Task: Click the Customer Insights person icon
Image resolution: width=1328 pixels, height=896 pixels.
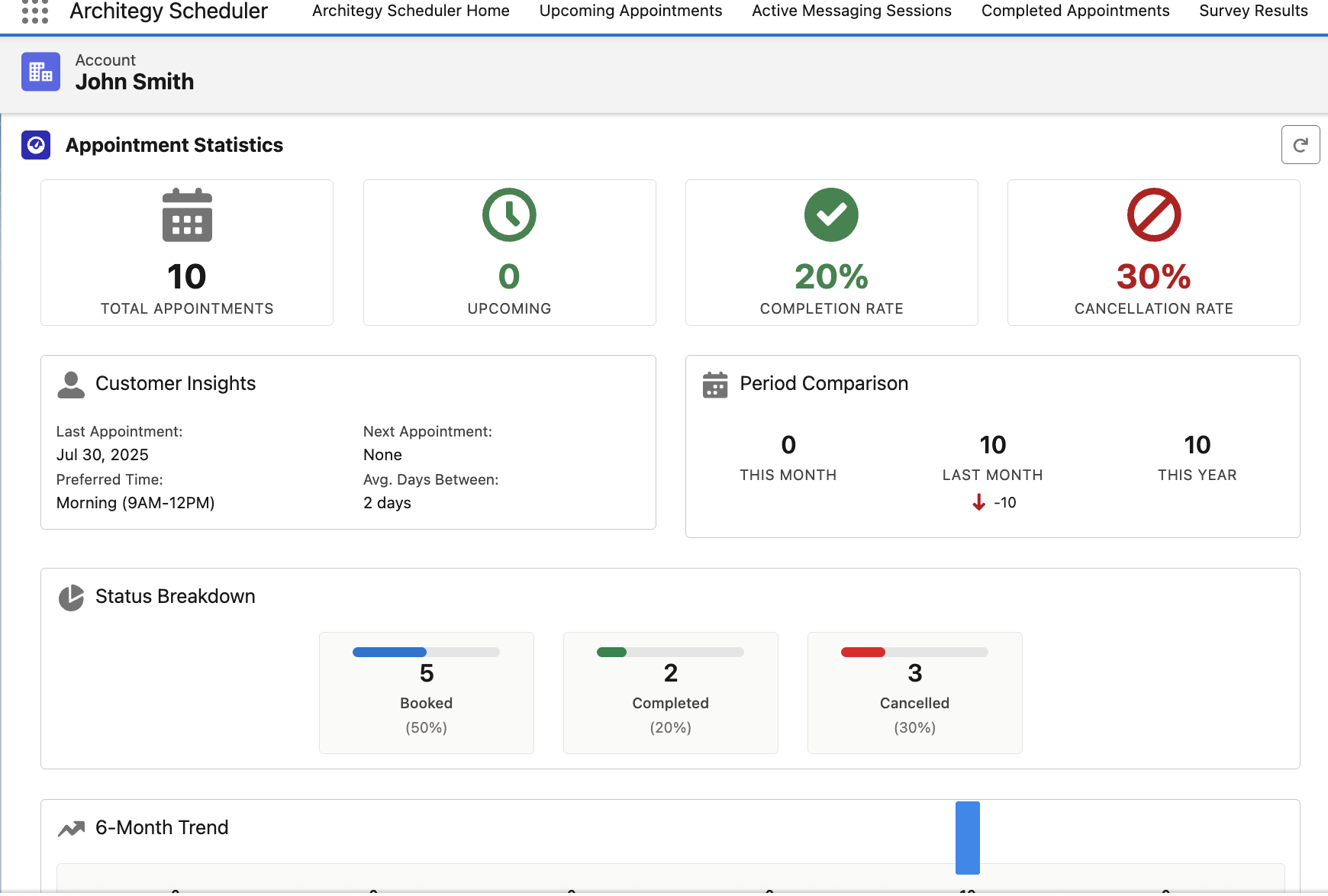Action: (71, 385)
